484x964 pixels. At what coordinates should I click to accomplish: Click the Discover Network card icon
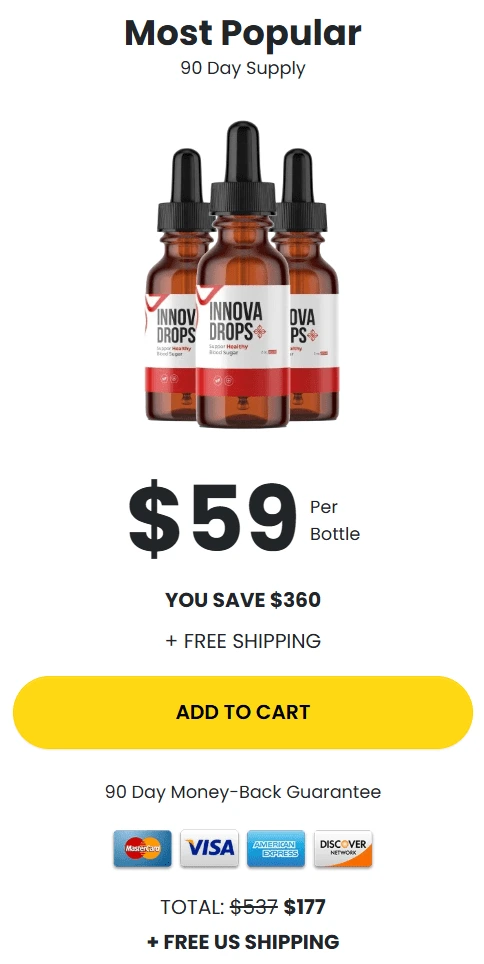(x=343, y=848)
